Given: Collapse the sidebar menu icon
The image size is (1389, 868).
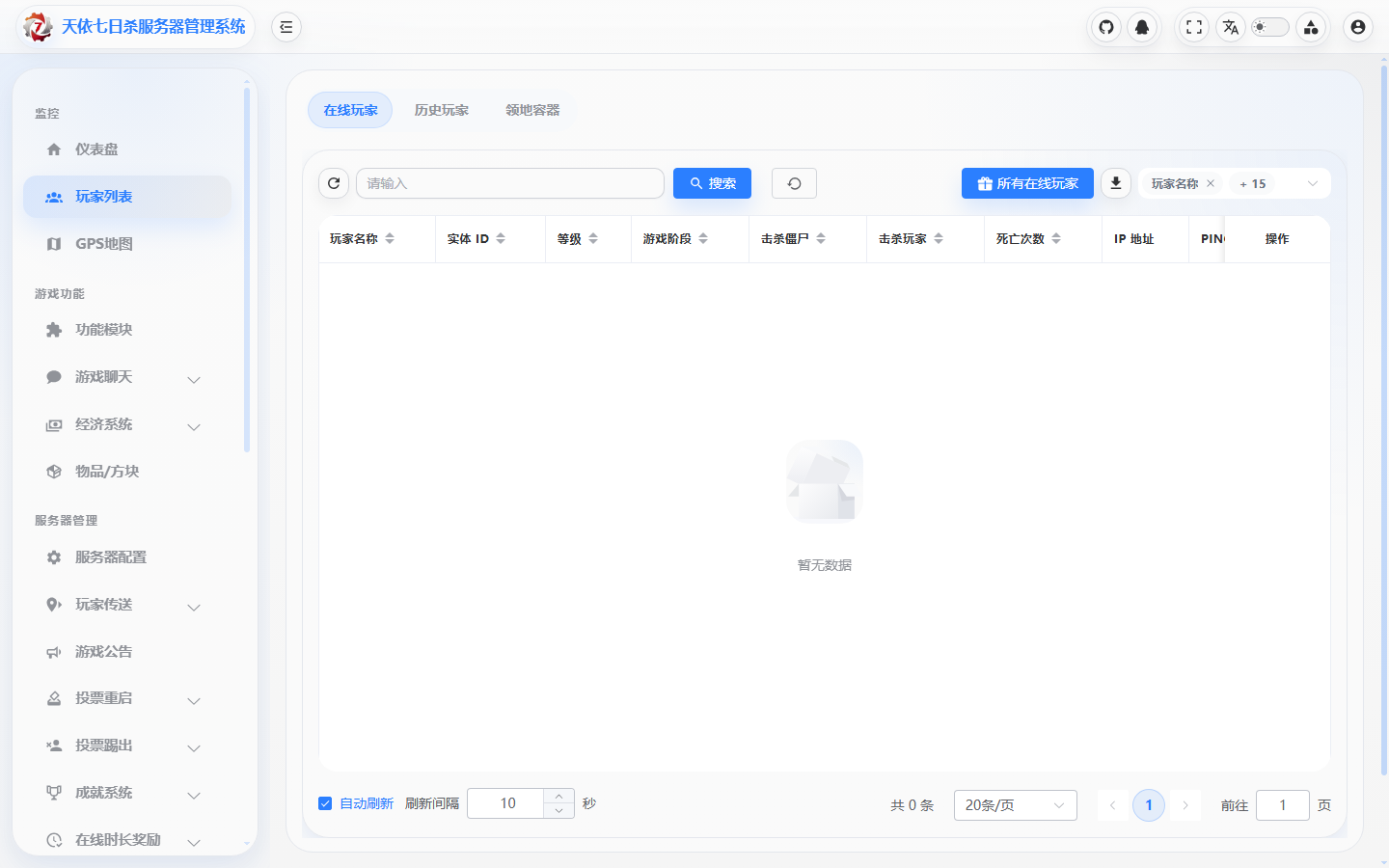Looking at the screenshot, I should tap(286, 27).
